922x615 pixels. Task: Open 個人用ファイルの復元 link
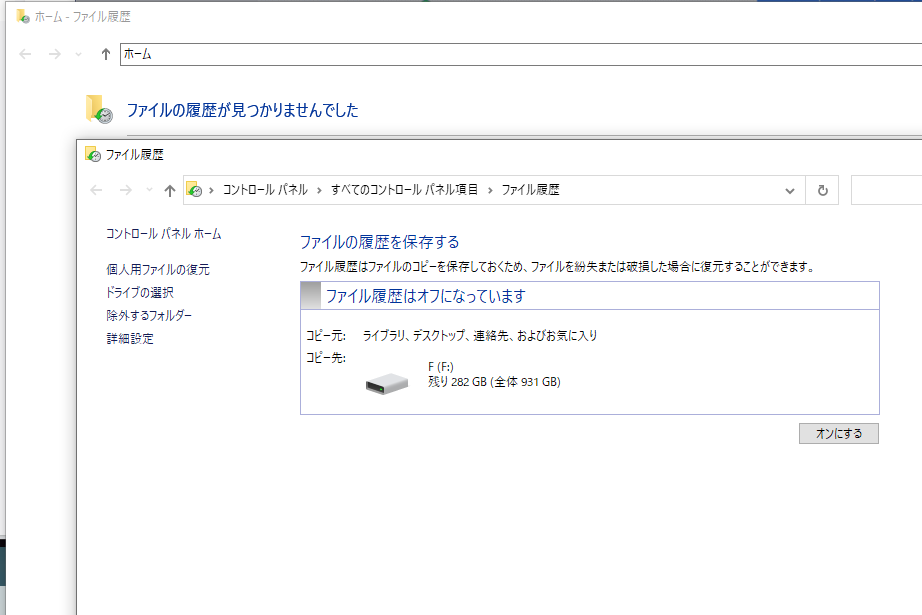click(158, 270)
